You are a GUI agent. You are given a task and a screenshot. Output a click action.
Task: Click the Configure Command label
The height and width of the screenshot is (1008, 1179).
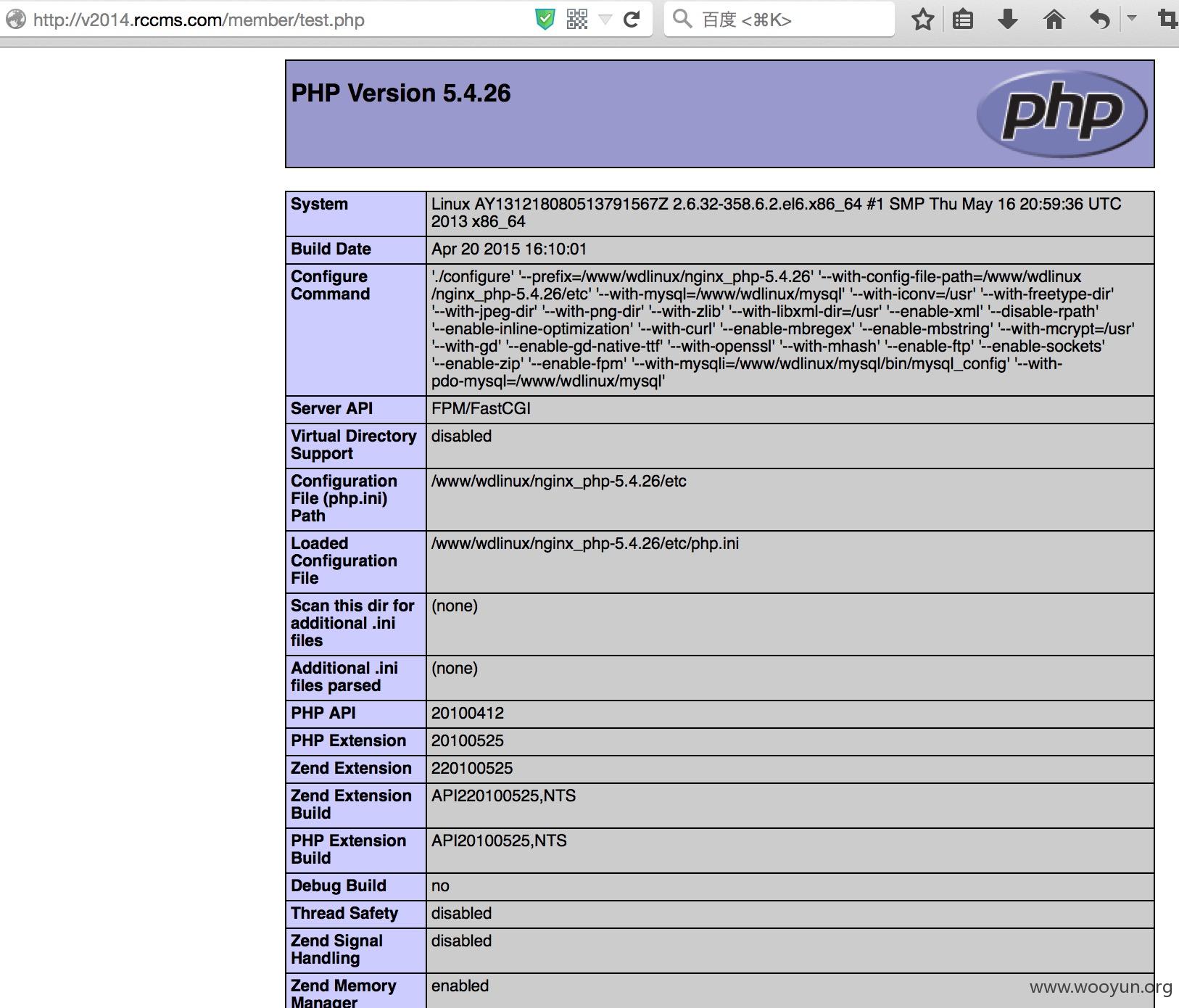[330, 286]
